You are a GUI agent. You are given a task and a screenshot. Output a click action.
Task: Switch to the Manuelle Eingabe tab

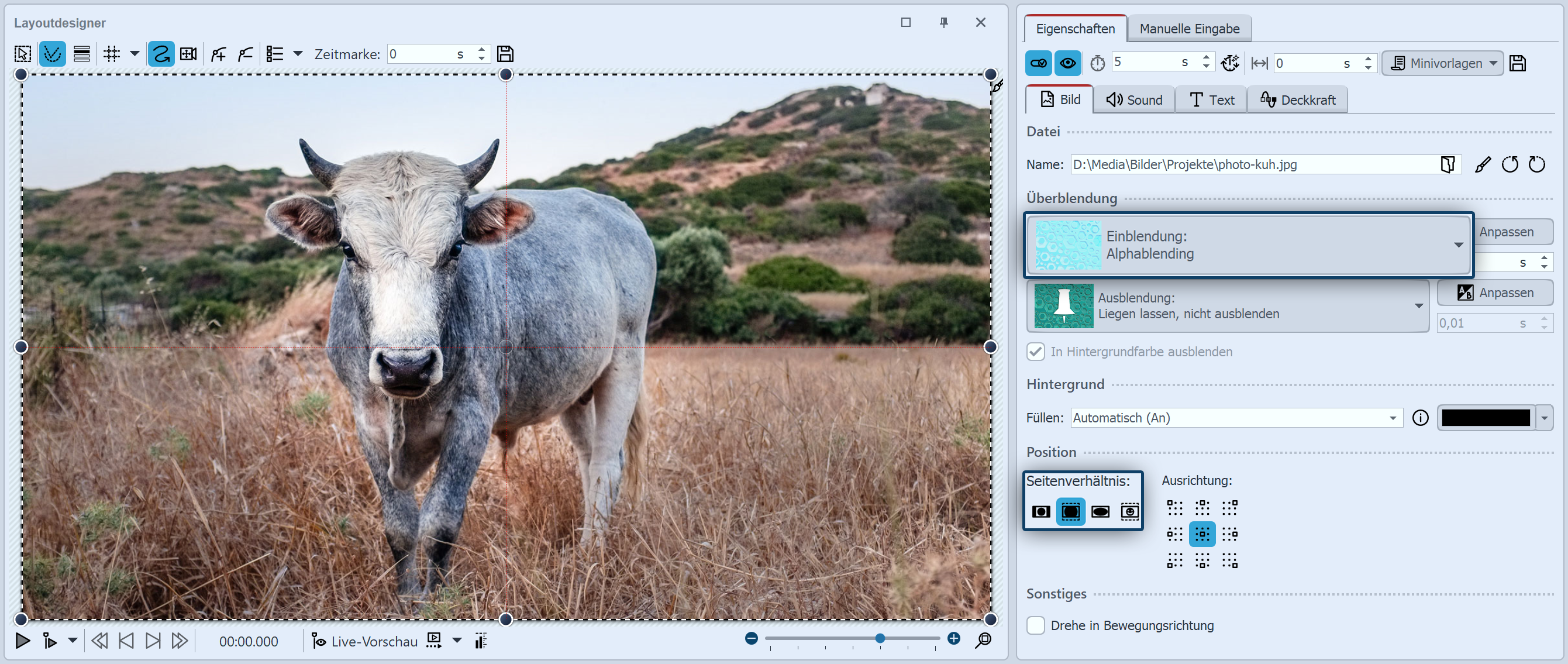pos(1189,29)
